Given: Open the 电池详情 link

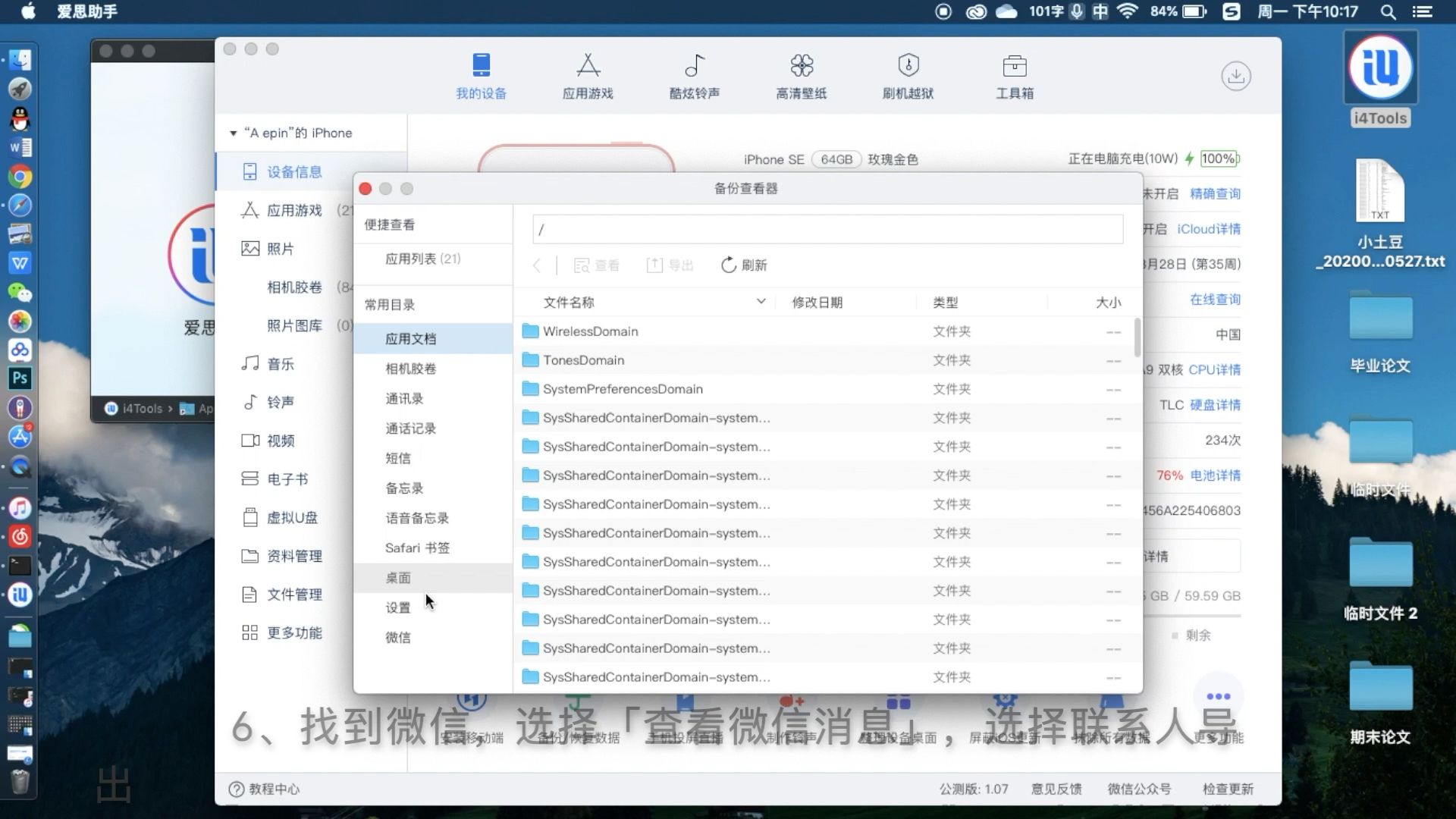Looking at the screenshot, I should 1215,475.
